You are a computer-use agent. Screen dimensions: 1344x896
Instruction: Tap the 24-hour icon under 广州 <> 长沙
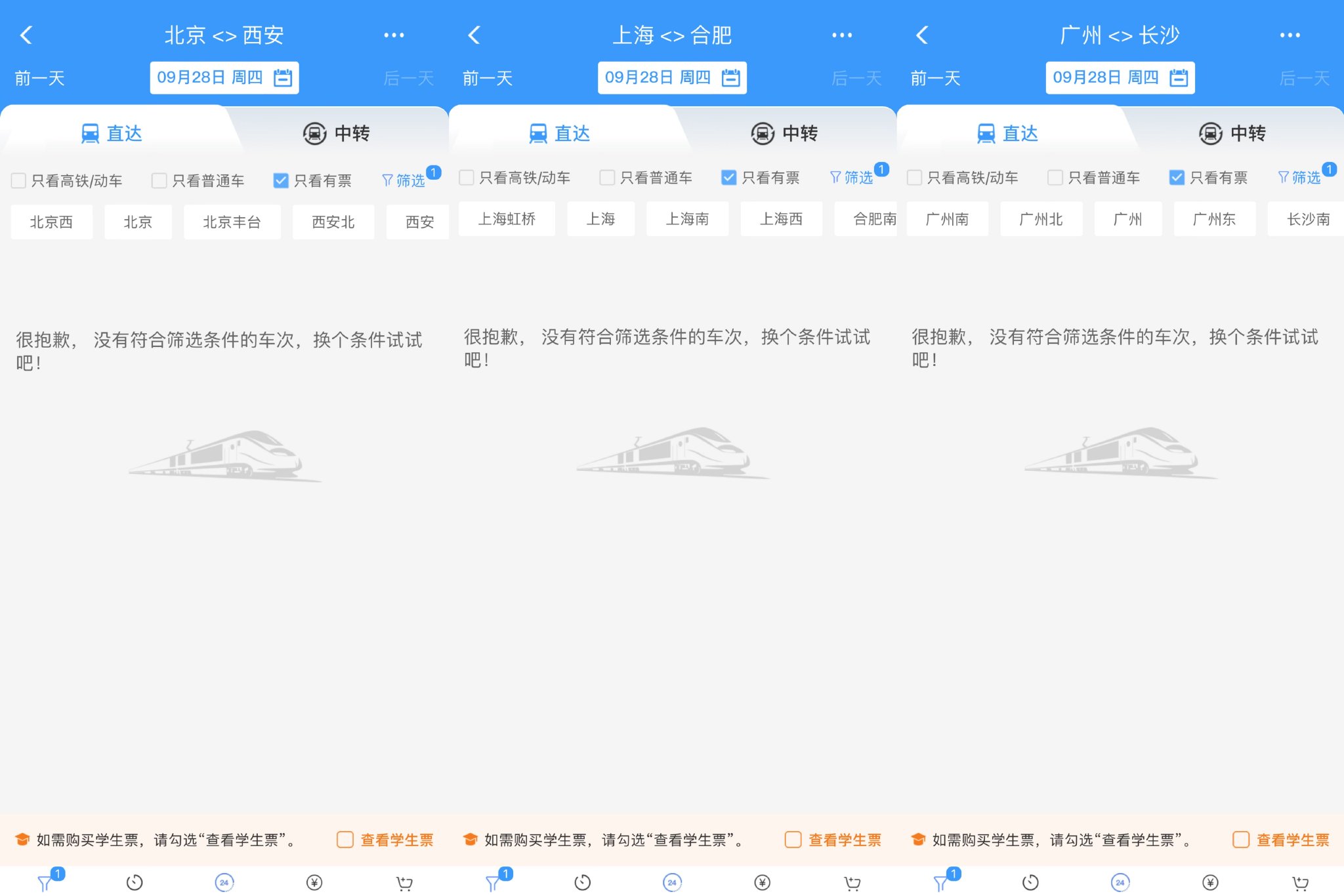click(1120, 883)
